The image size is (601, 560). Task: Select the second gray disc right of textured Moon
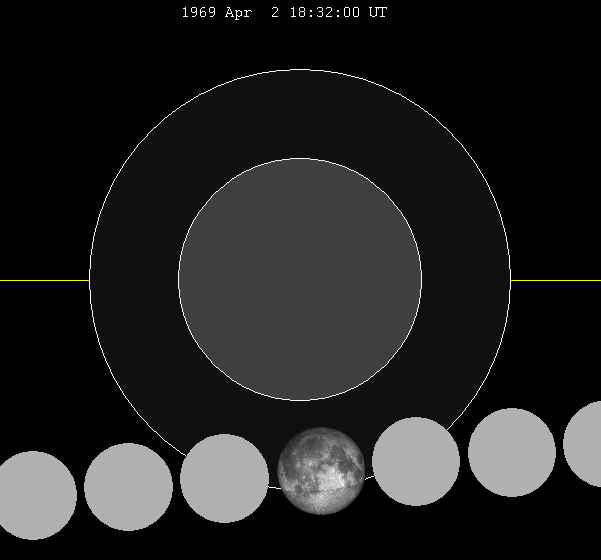point(512,452)
